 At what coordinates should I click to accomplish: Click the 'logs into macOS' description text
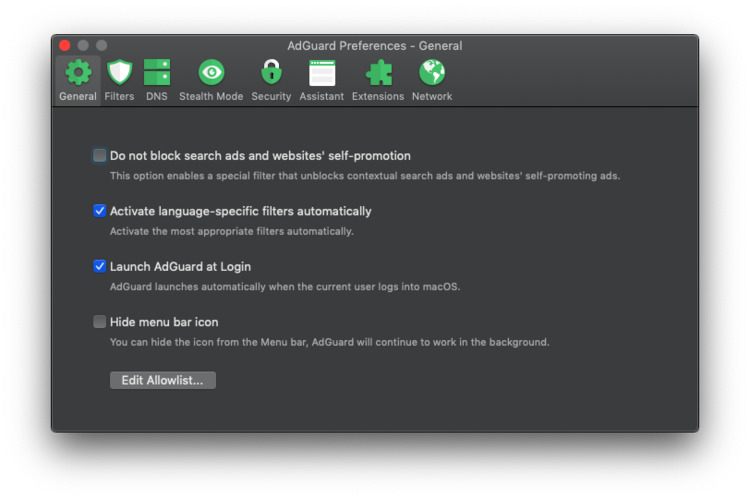tap(285, 287)
